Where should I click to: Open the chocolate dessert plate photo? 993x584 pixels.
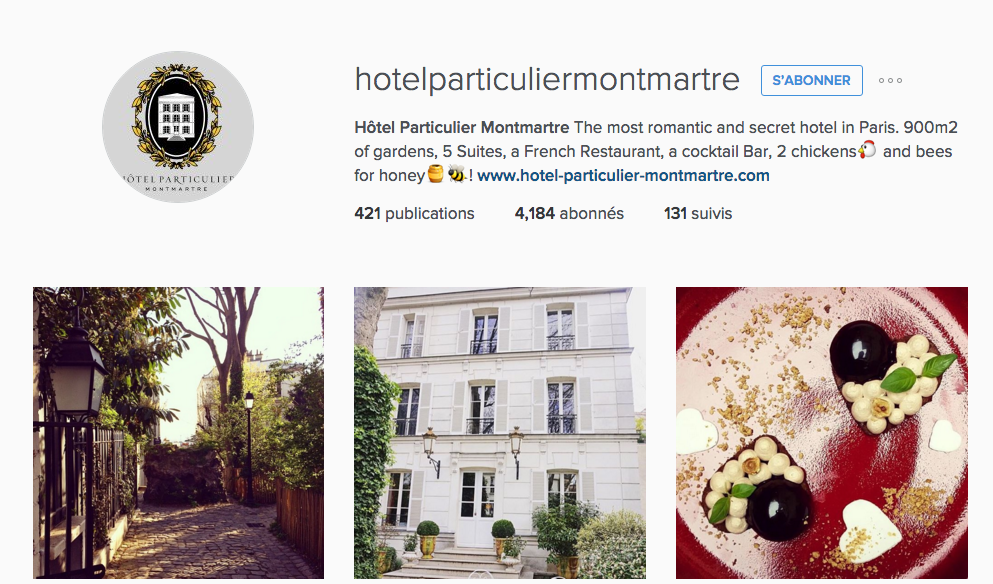click(822, 433)
